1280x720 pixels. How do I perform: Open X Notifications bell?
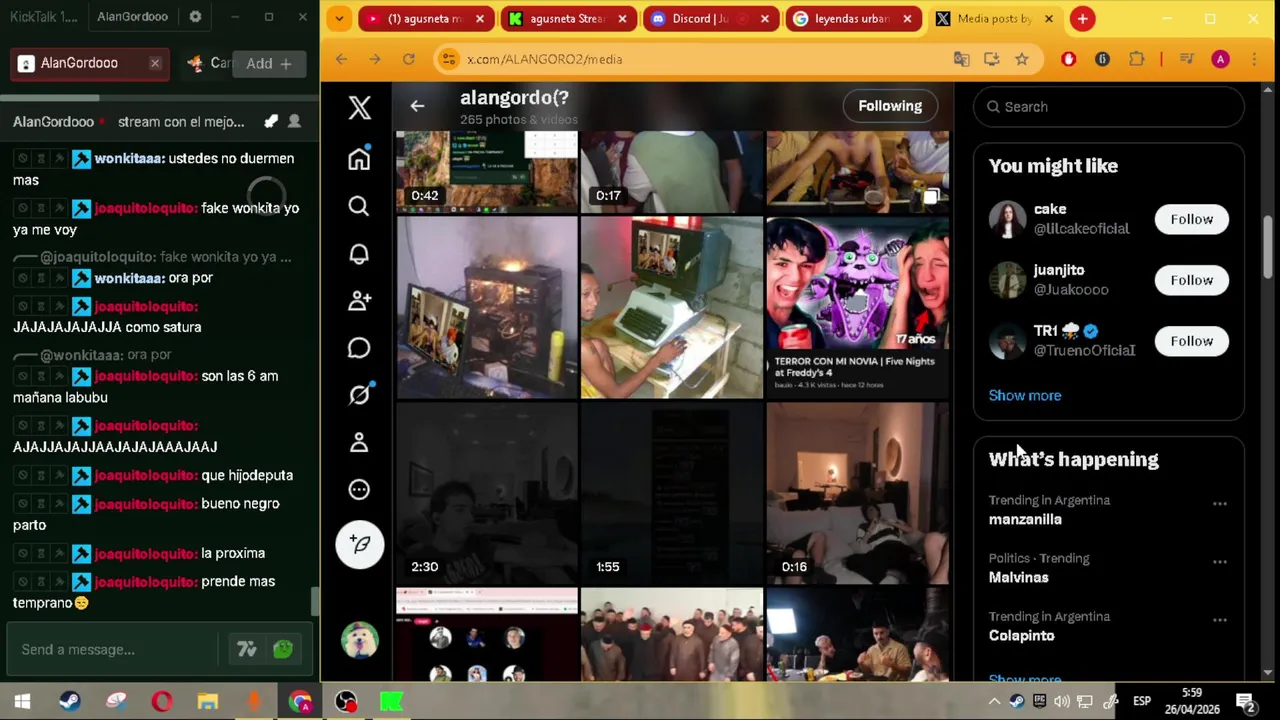tap(359, 253)
